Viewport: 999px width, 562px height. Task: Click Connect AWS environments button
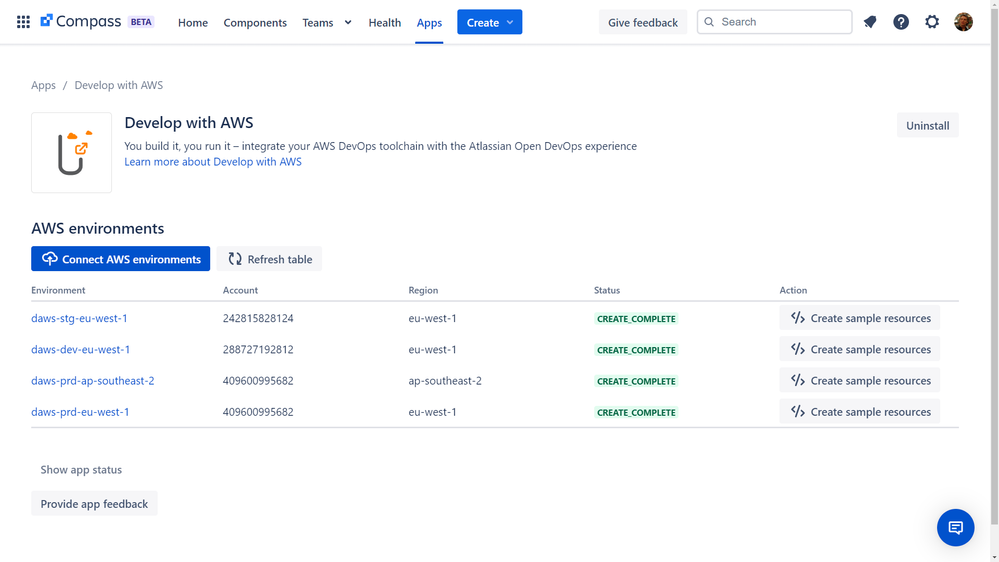pyautogui.click(x=120, y=259)
